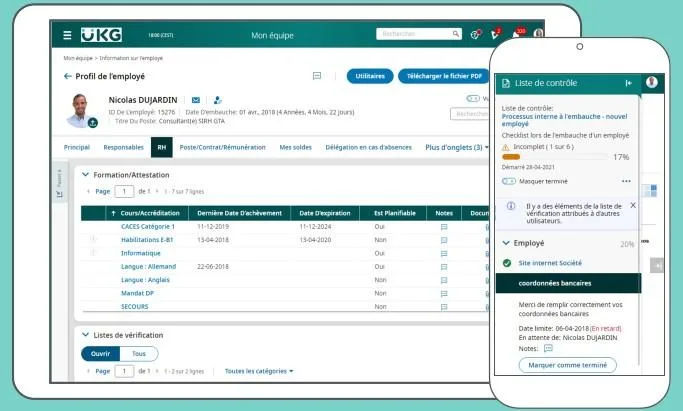Image resolution: width=683 pixels, height=411 pixels.
Task: Toggle the Masquer terminé switch
Action: pyautogui.click(x=509, y=181)
